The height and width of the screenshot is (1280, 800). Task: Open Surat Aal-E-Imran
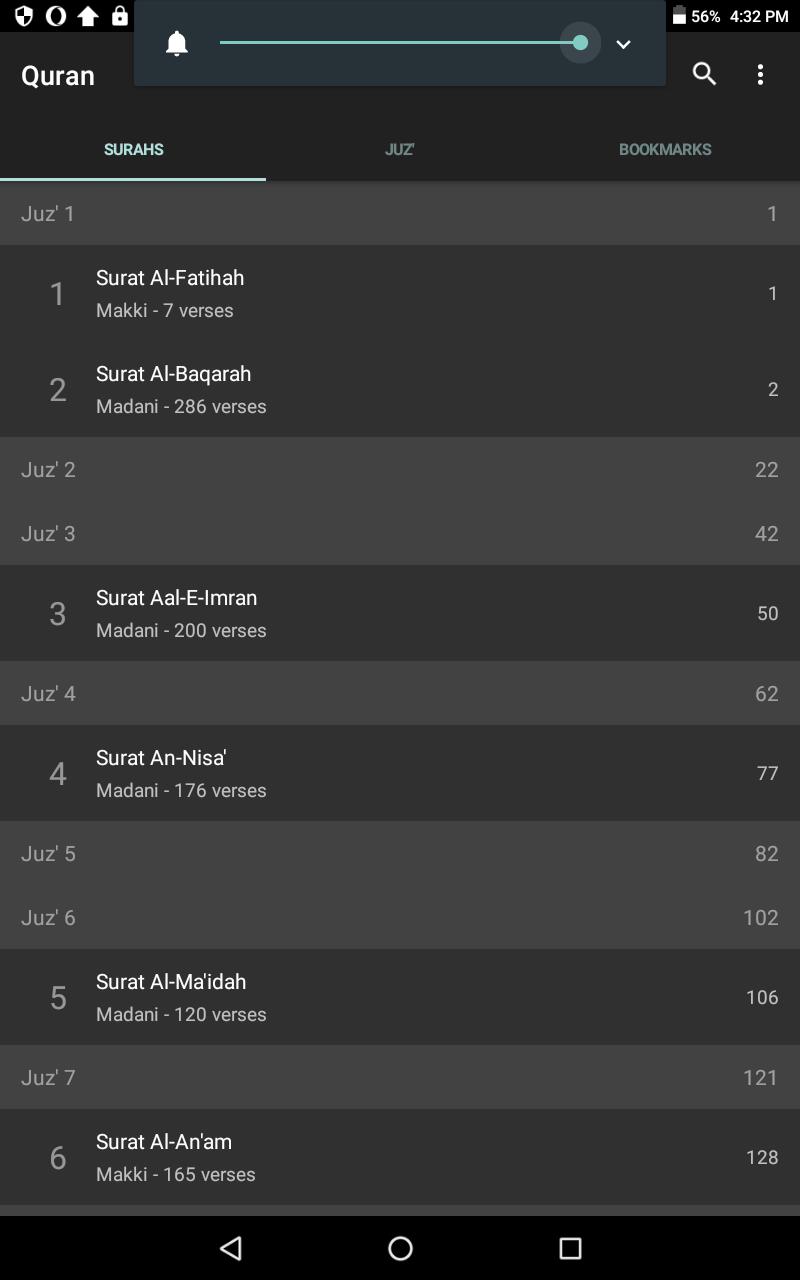point(400,613)
